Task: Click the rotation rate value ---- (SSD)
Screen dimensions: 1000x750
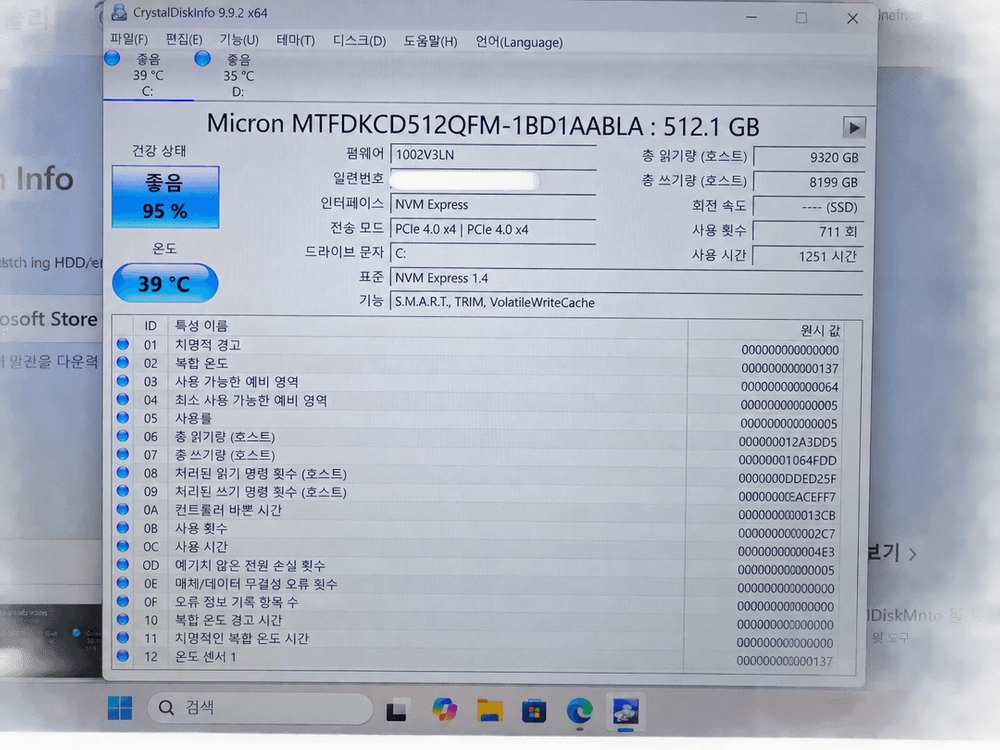Action: 808,207
